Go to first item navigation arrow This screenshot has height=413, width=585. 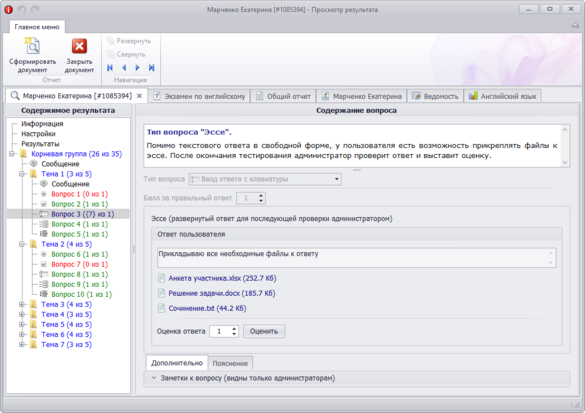click(x=110, y=68)
